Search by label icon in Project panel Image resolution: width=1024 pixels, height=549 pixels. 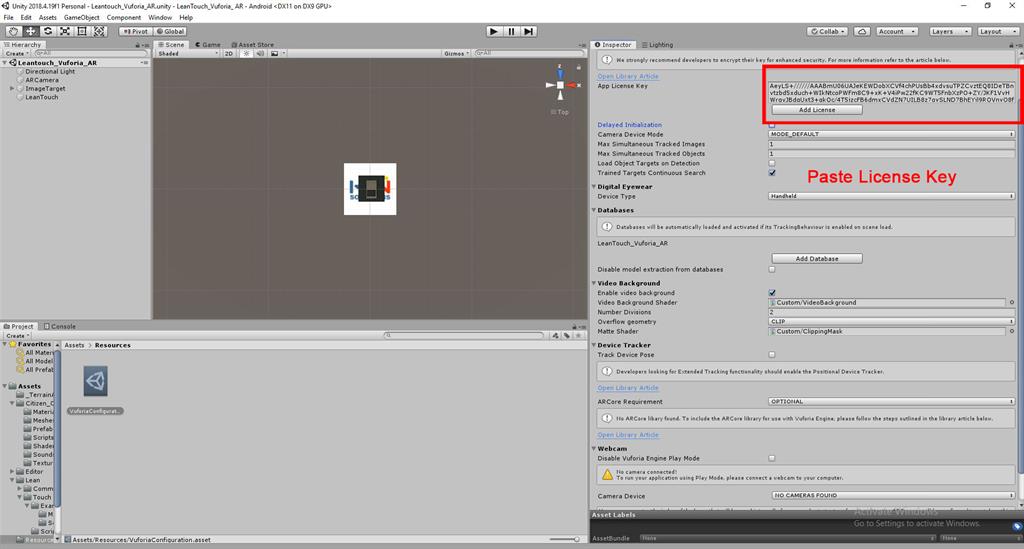click(x=566, y=336)
